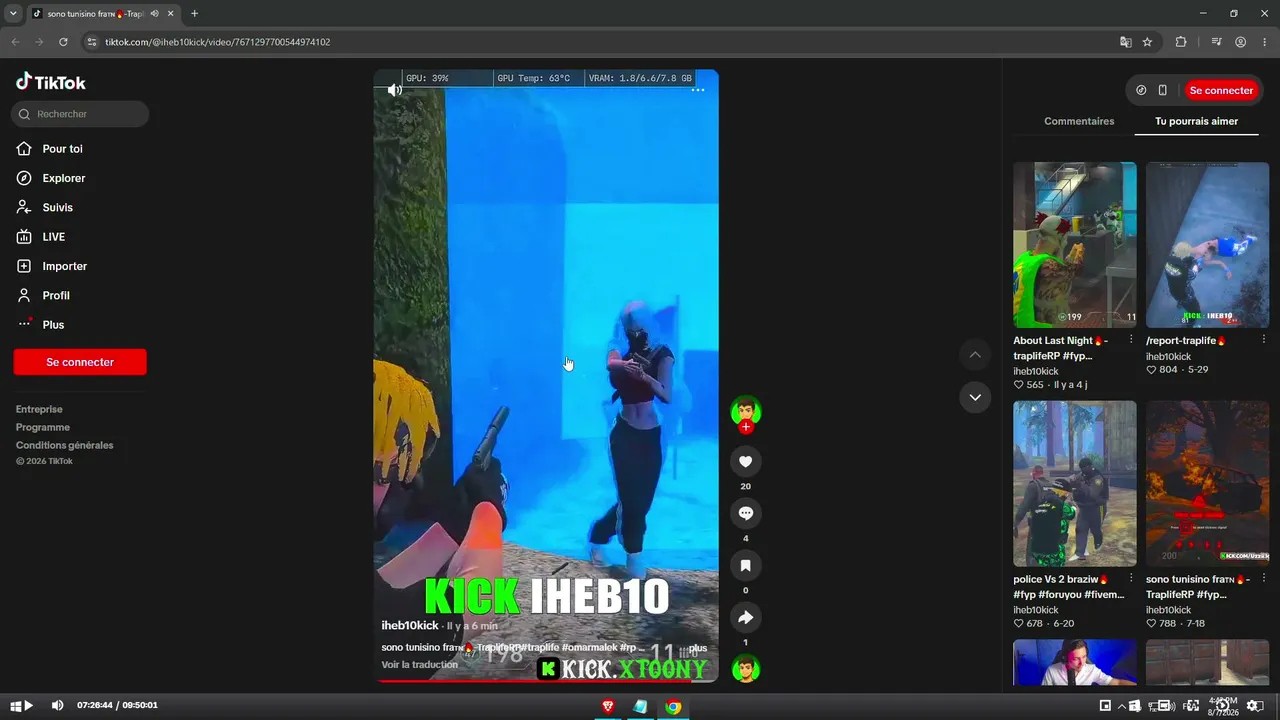This screenshot has height=720, width=1280.
Task: Open the About Last Night video thumbnail
Action: (1075, 245)
